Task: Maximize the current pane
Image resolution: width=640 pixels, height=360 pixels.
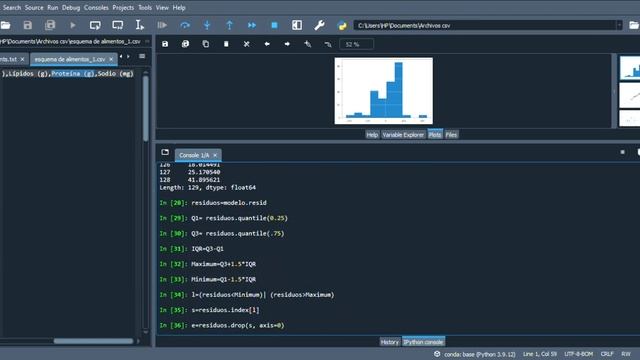Action: (x=297, y=25)
